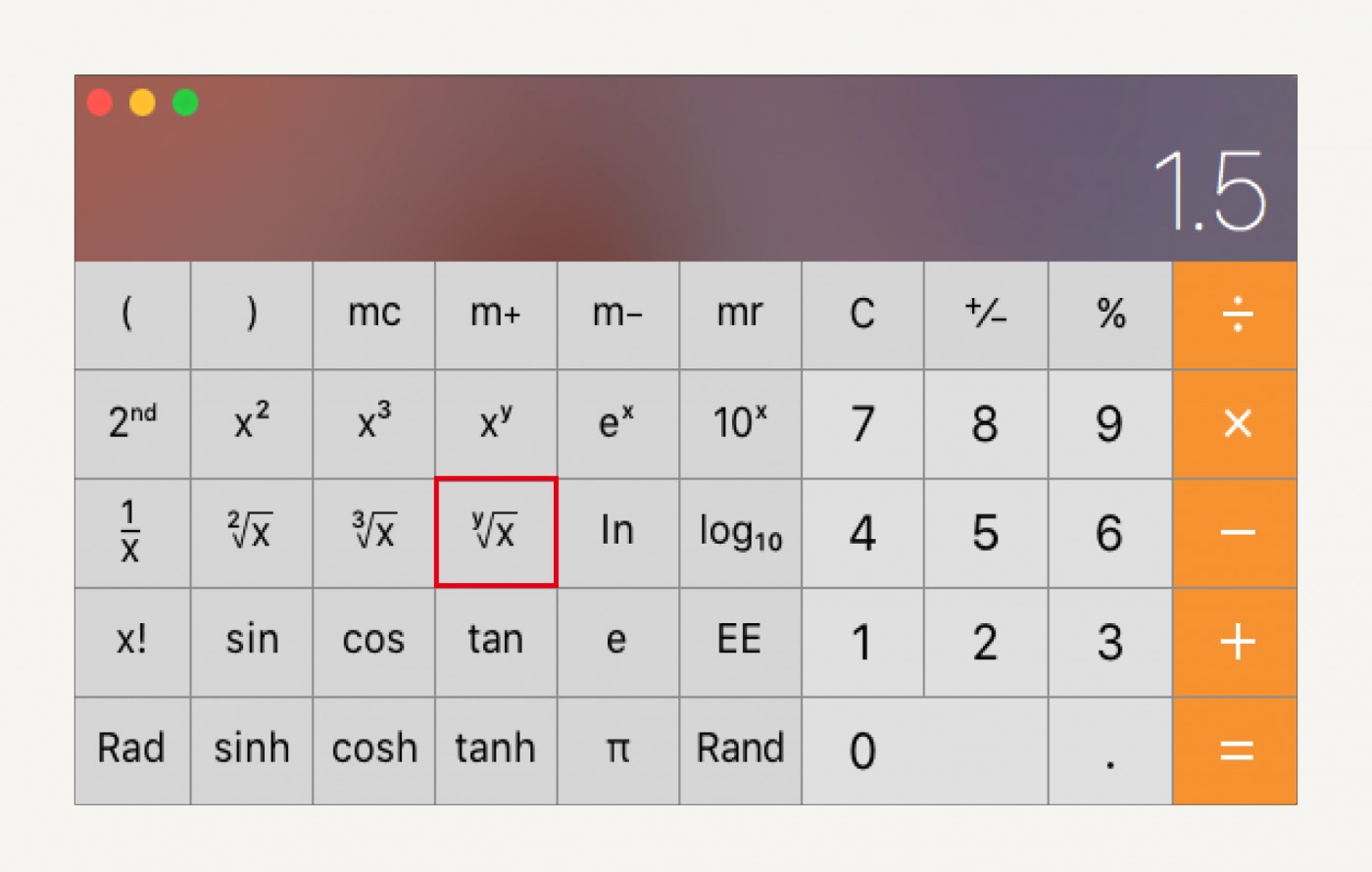Click the tanh function key
Image resolution: width=1372 pixels, height=872 pixels.
click(496, 751)
